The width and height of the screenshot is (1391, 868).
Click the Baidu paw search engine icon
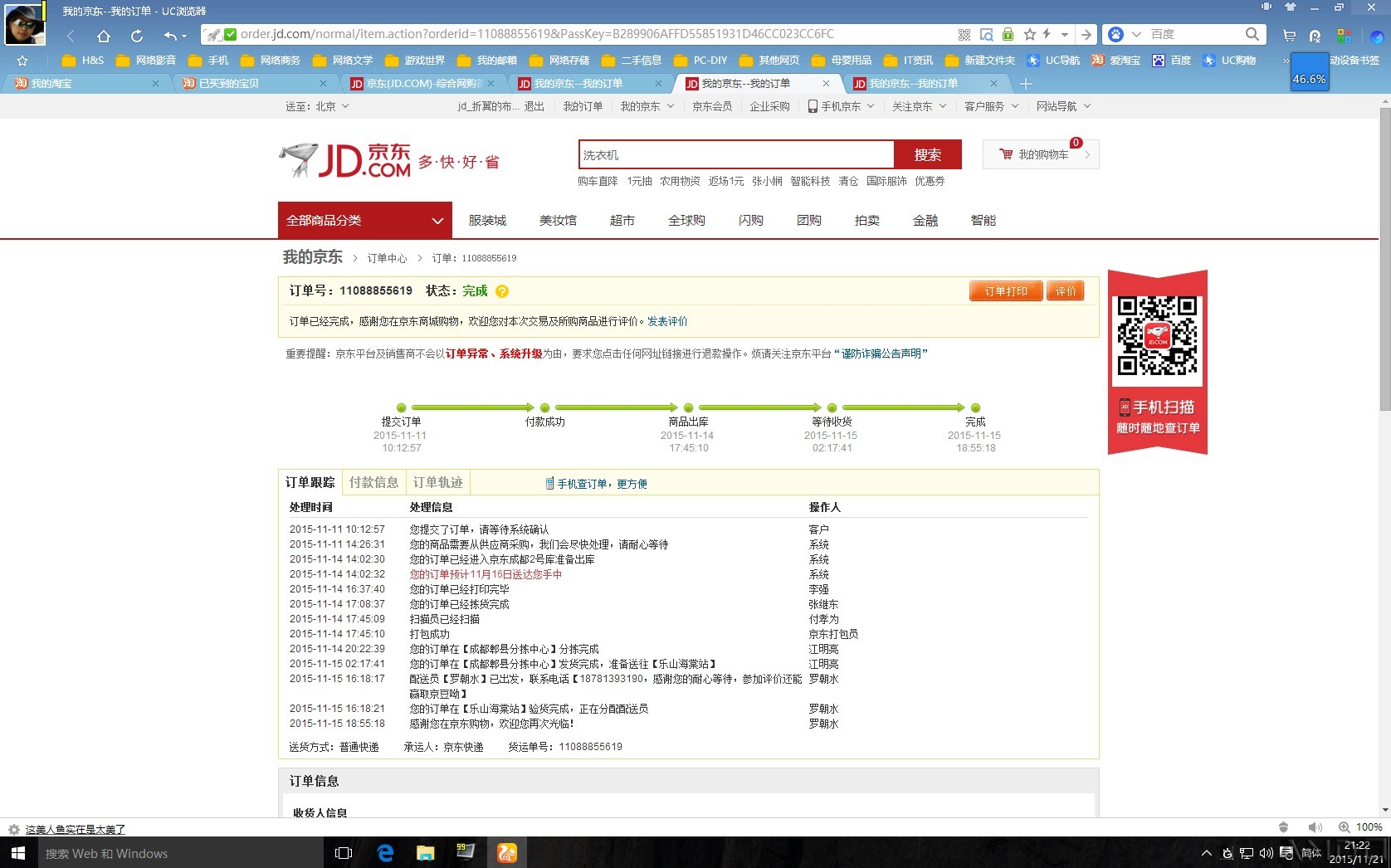[x=1116, y=35]
